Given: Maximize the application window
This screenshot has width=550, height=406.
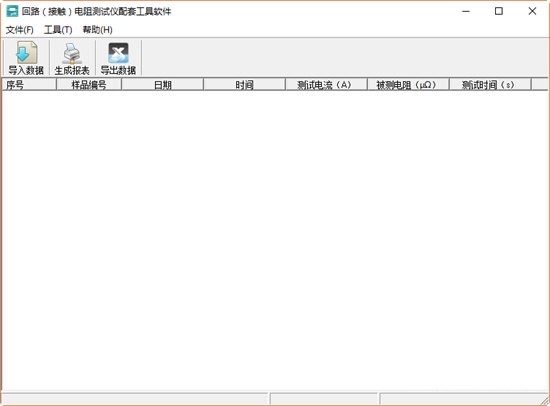Looking at the screenshot, I should click(x=498, y=12).
